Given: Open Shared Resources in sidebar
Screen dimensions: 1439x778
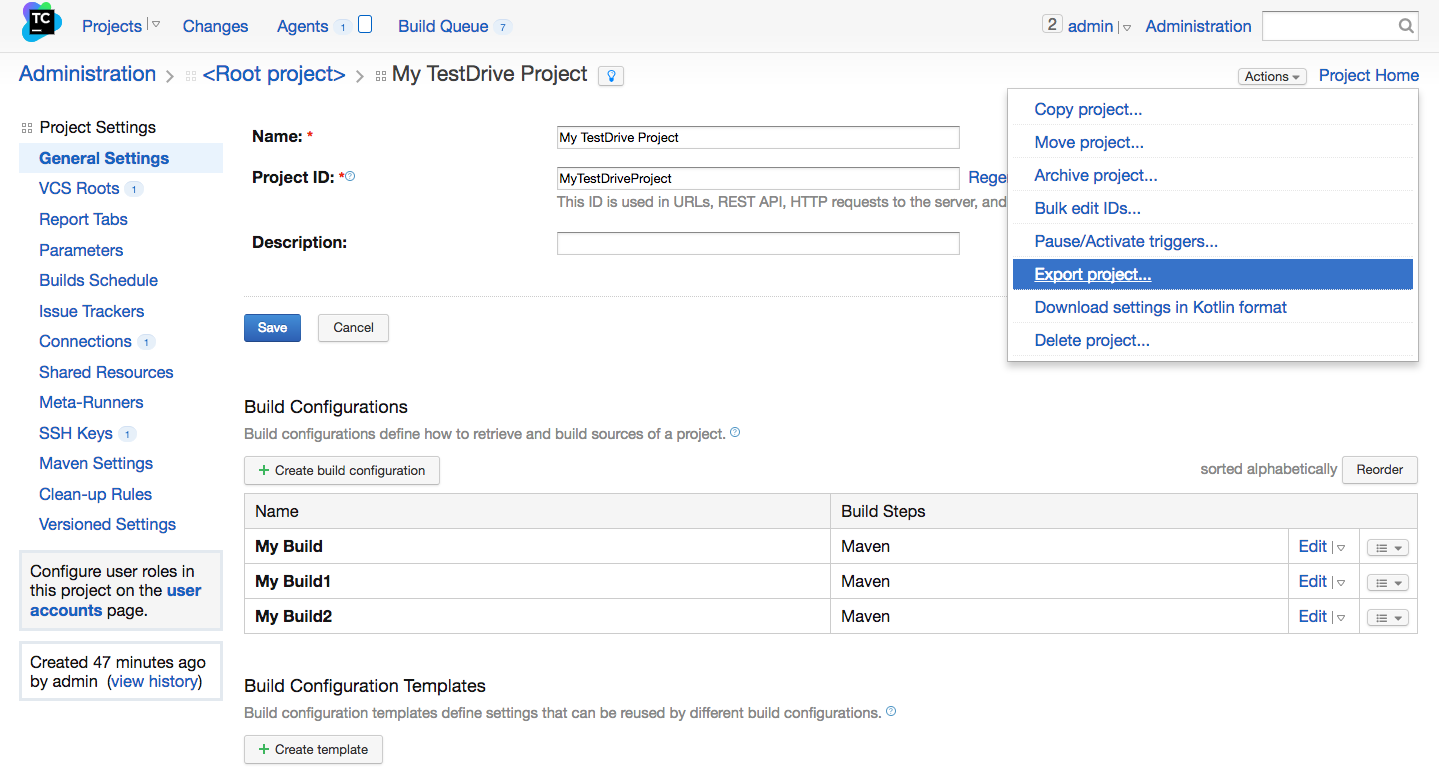Looking at the screenshot, I should [x=106, y=373].
